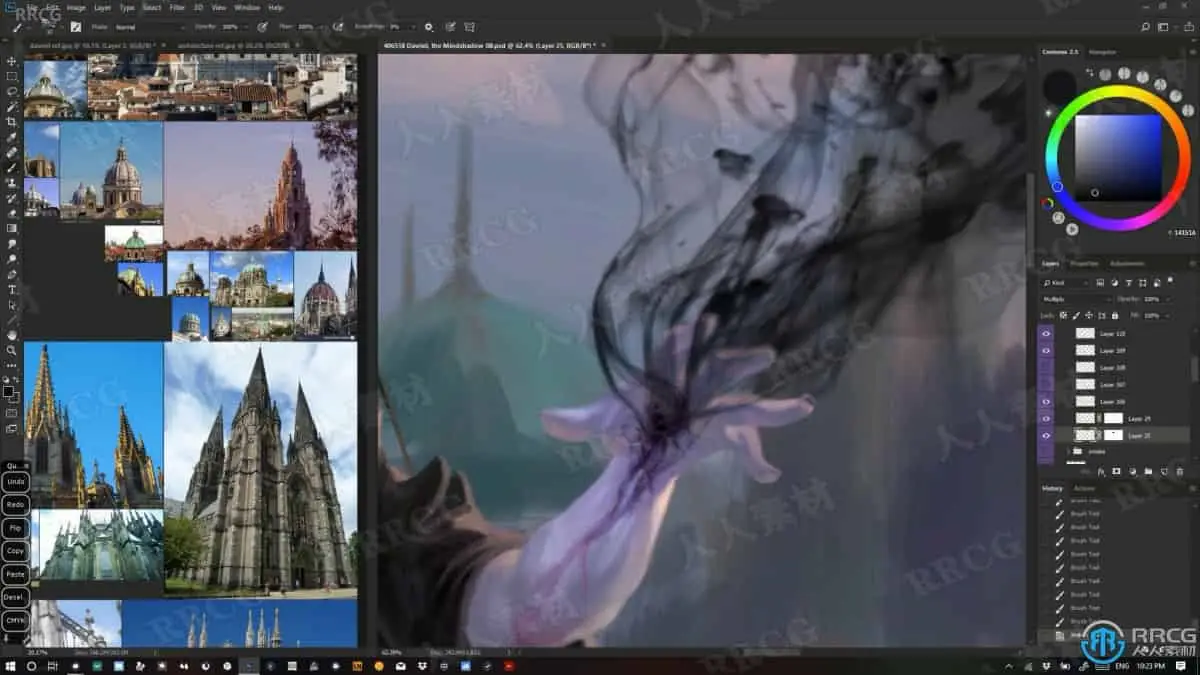Screen dimensions: 1200x675
Task: Click the lock position icon
Action: click(1090, 315)
